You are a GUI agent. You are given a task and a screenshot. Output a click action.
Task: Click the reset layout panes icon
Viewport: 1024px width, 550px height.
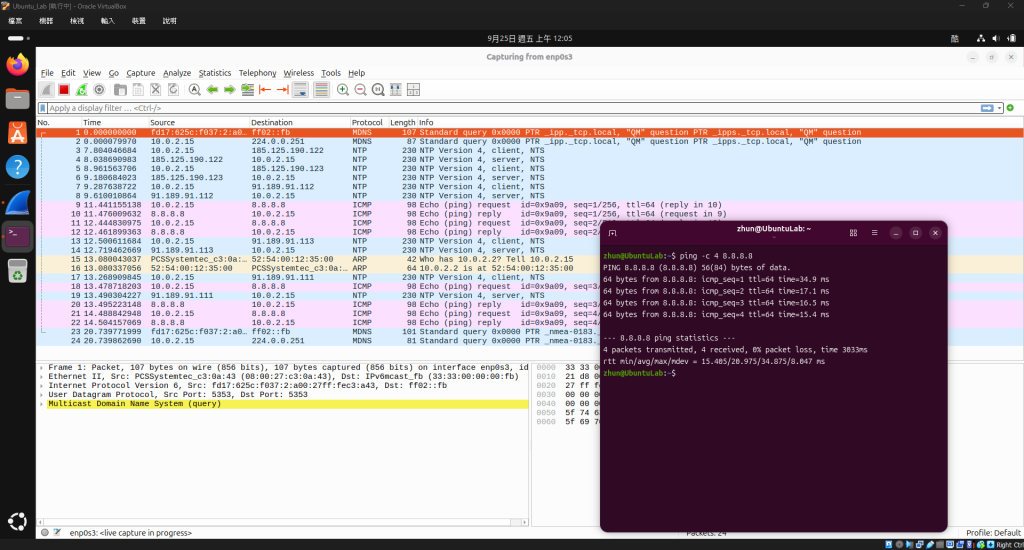coord(413,89)
